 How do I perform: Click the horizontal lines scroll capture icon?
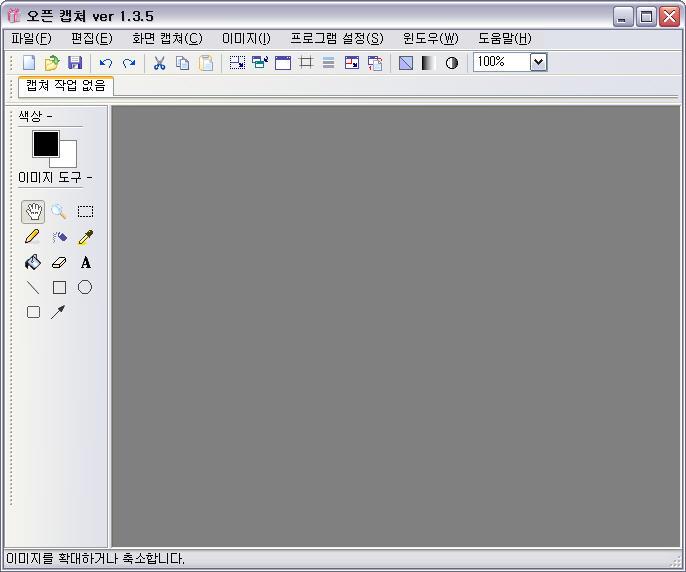point(329,63)
